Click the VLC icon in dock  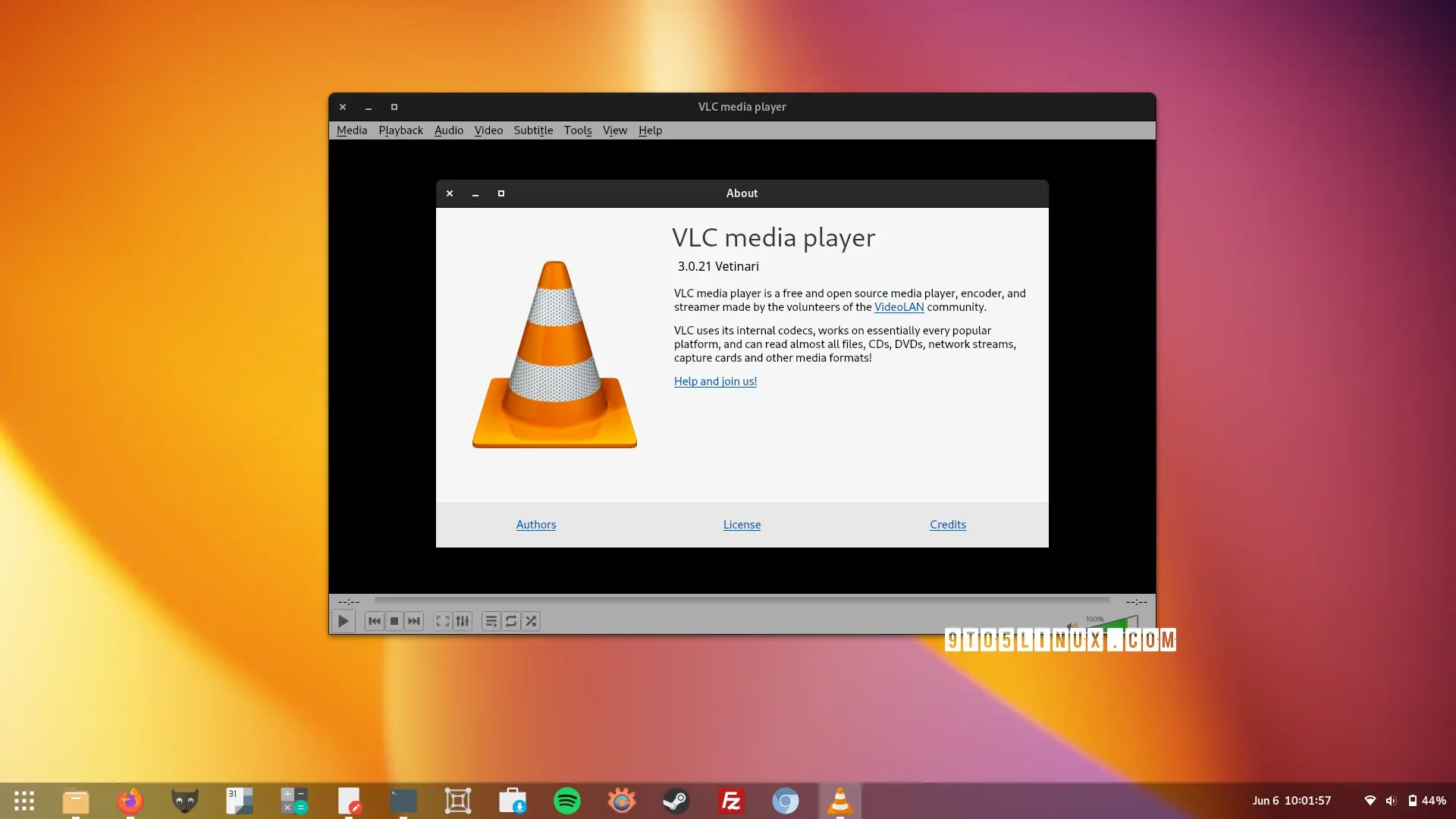[x=840, y=801]
